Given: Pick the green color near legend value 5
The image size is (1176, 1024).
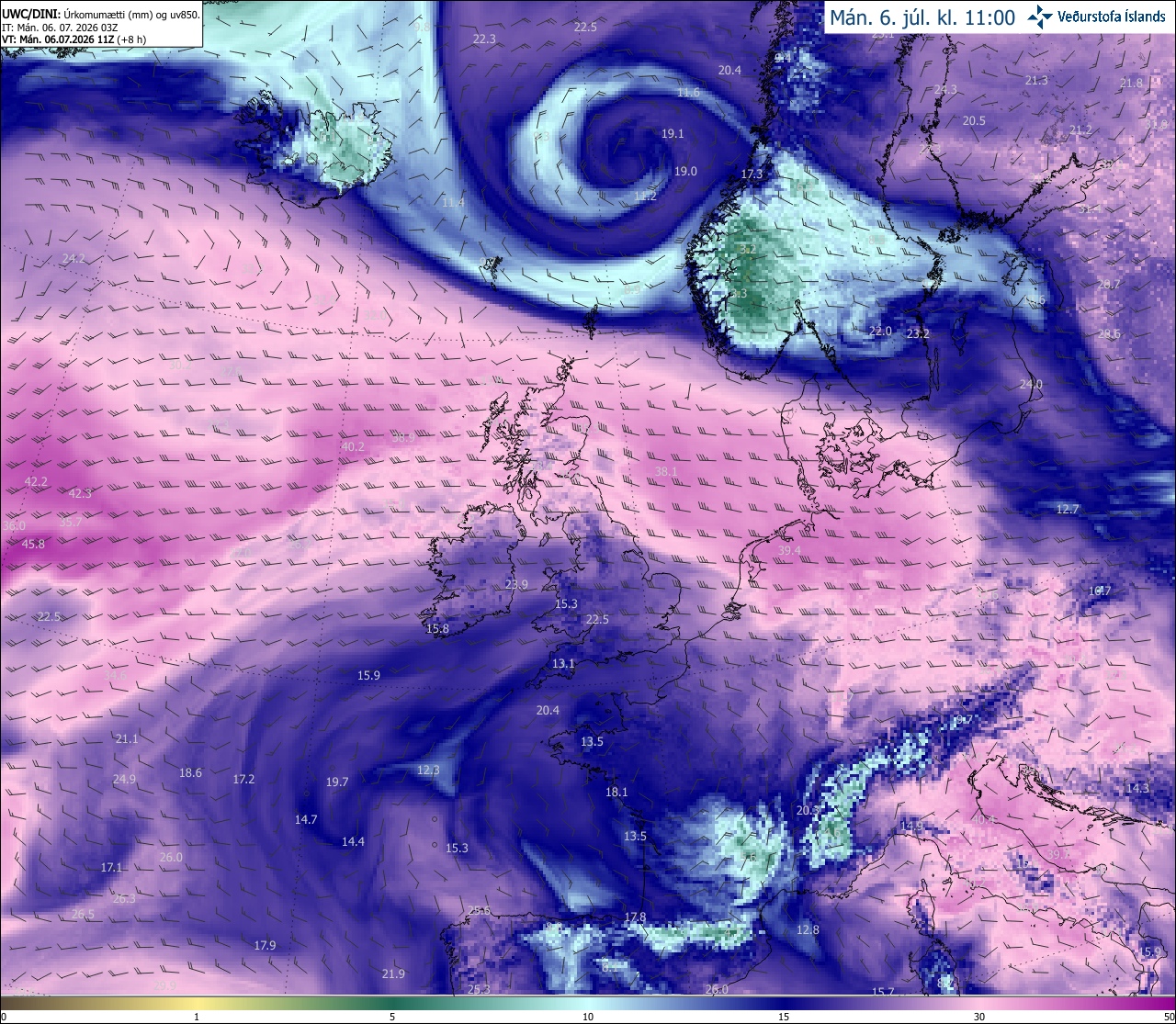Looking at the screenshot, I should (x=393, y=1003).
